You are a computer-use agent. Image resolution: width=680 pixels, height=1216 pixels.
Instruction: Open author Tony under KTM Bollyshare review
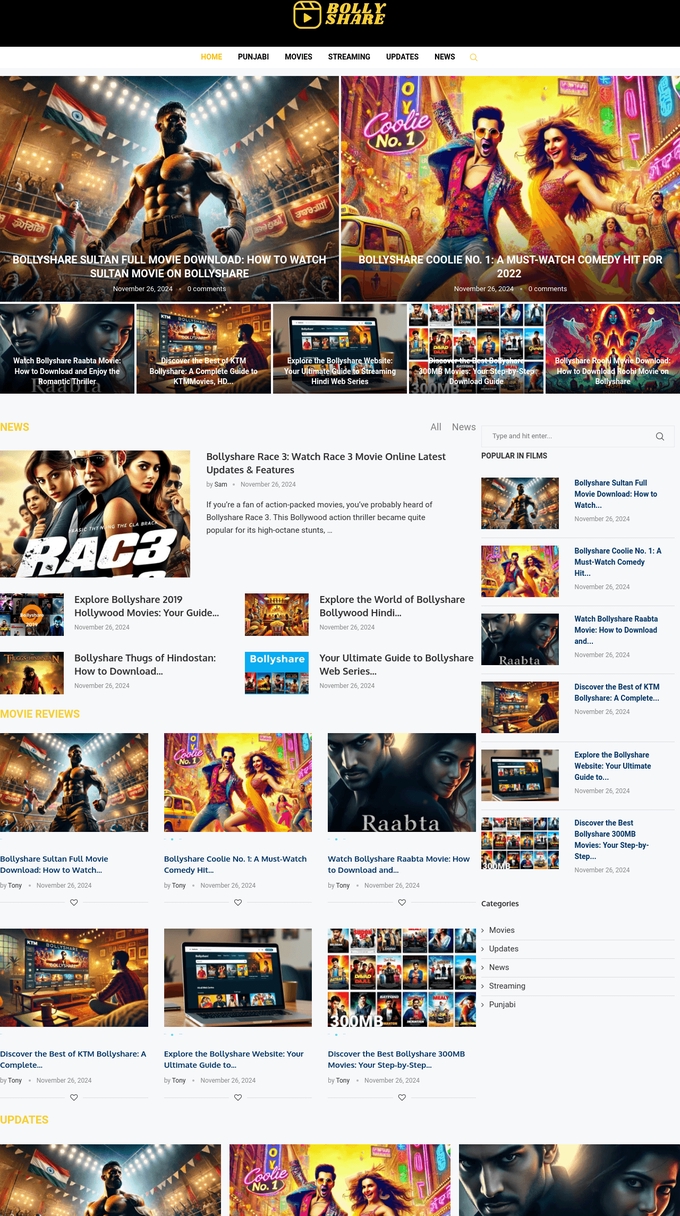(15, 1080)
